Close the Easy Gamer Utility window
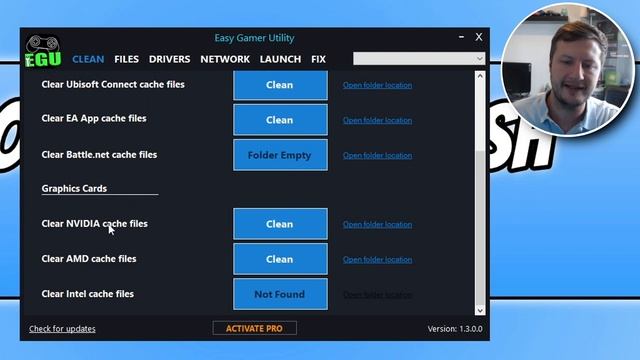 [479, 37]
